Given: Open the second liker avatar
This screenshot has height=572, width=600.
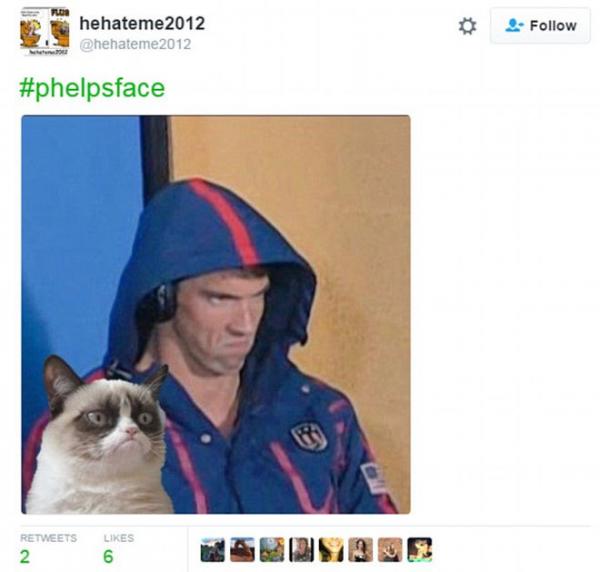Looking at the screenshot, I should coord(242,550).
